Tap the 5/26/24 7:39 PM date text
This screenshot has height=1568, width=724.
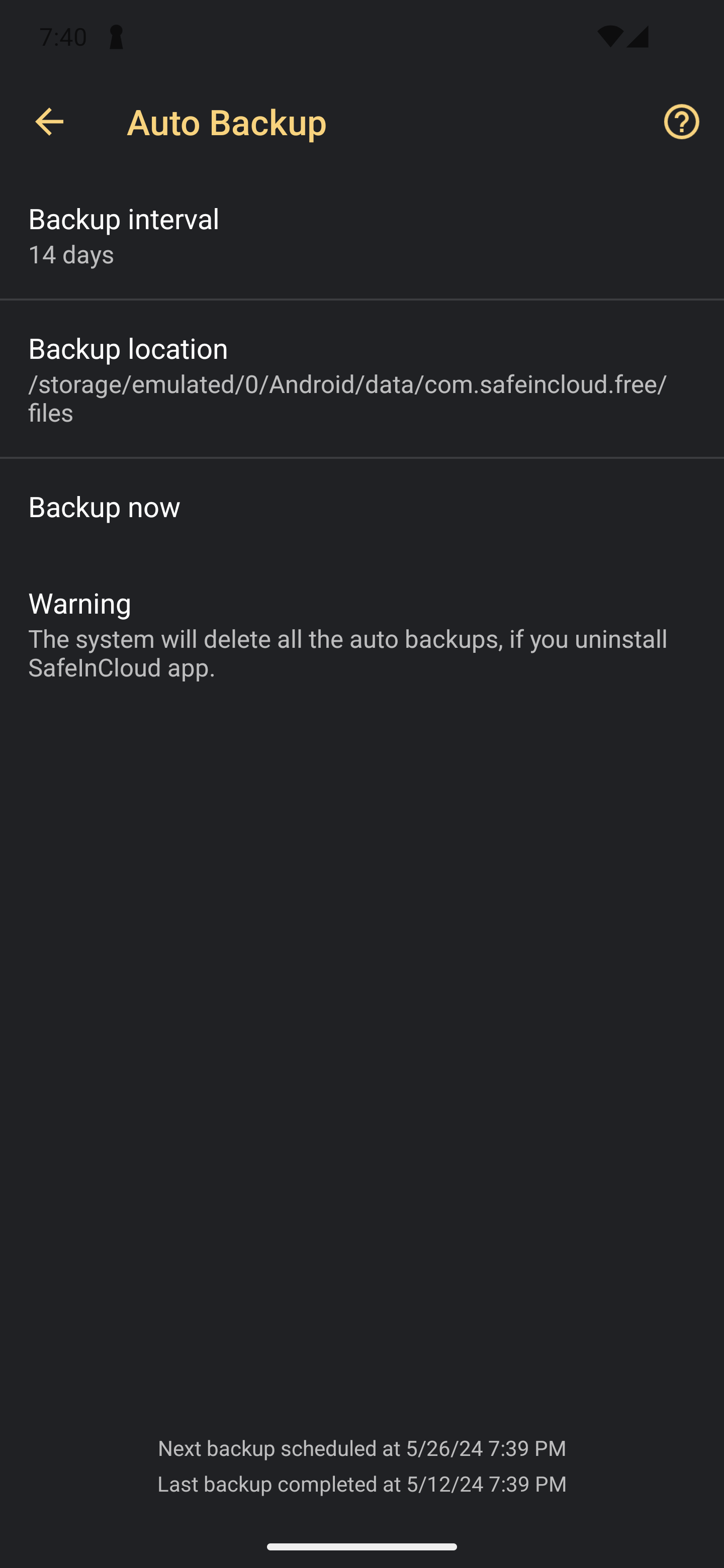coord(486,1448)
